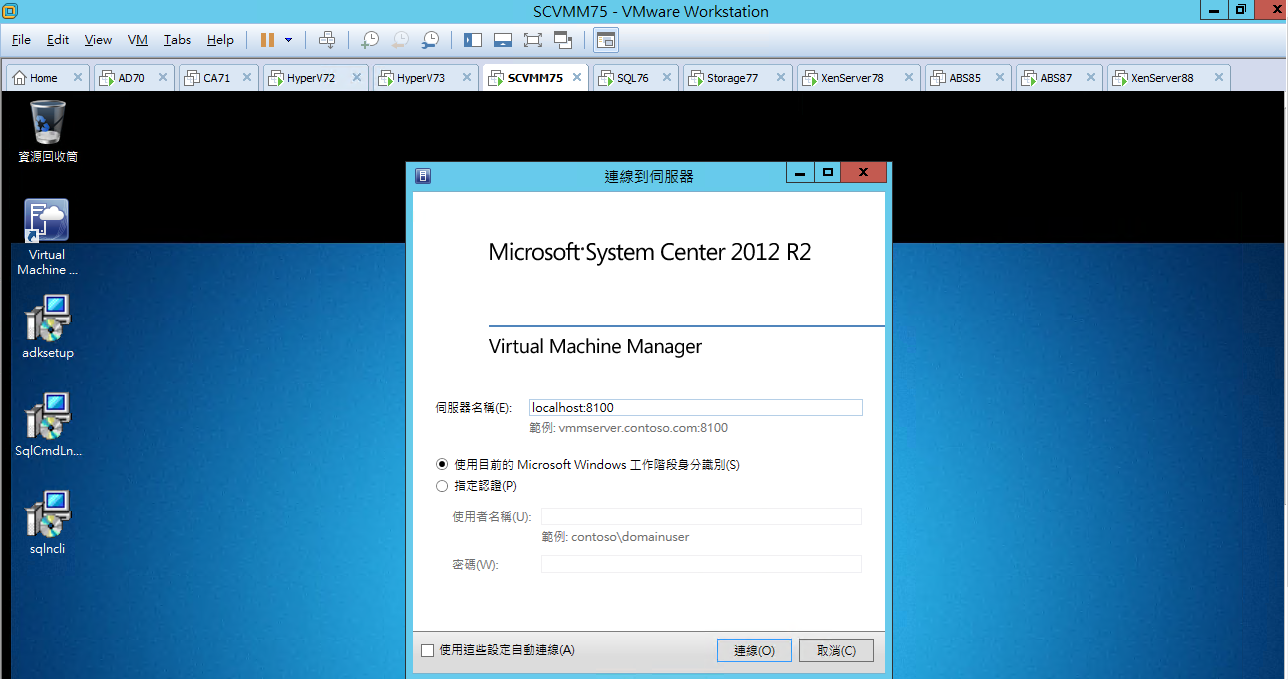Send Ctrl+Alt+Del to the virtual machine
The width and height of the screenshot is (1288, 680).
[327, 40]
